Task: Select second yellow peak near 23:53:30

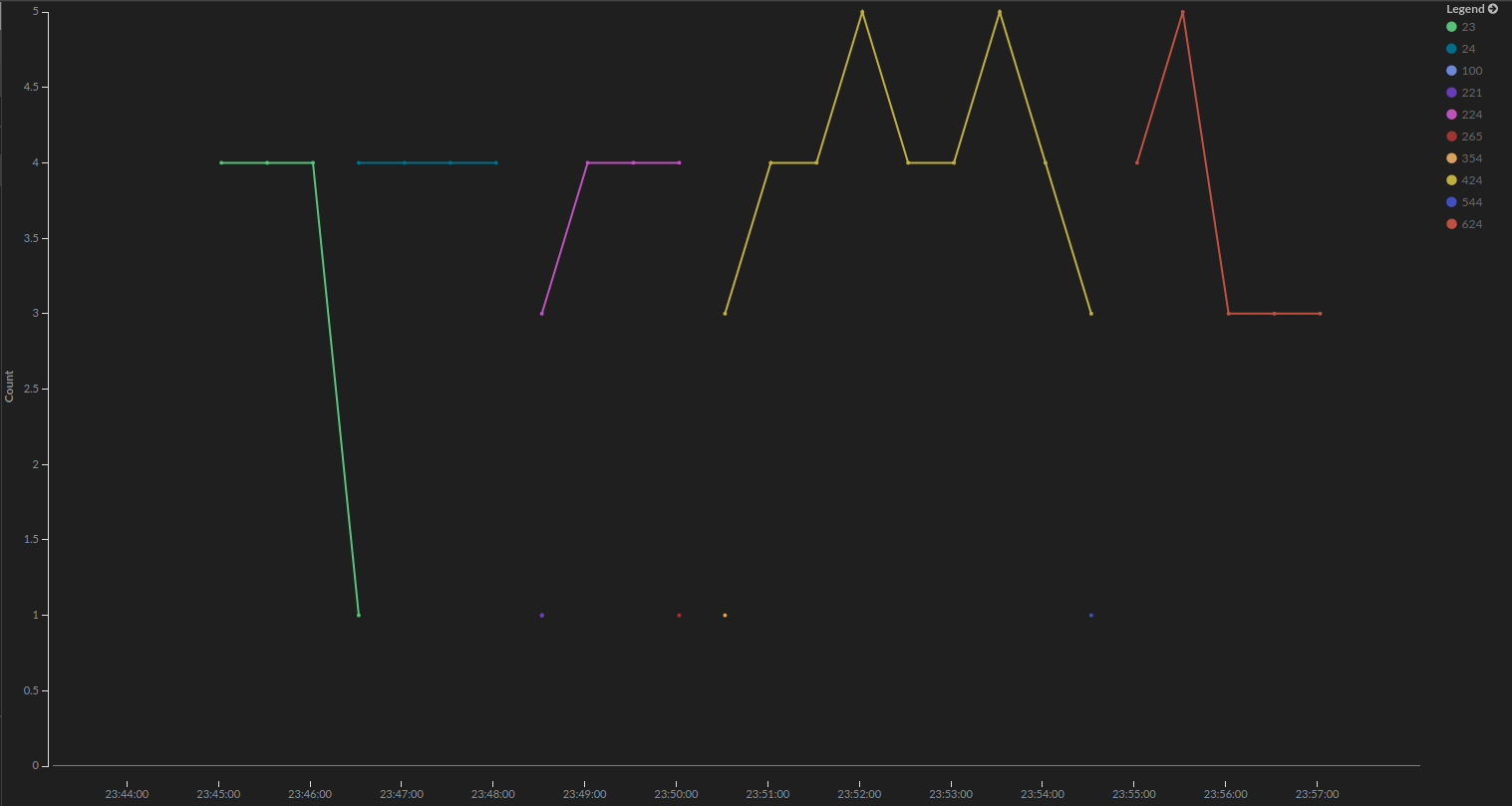Action: [x=1000, y=12]
